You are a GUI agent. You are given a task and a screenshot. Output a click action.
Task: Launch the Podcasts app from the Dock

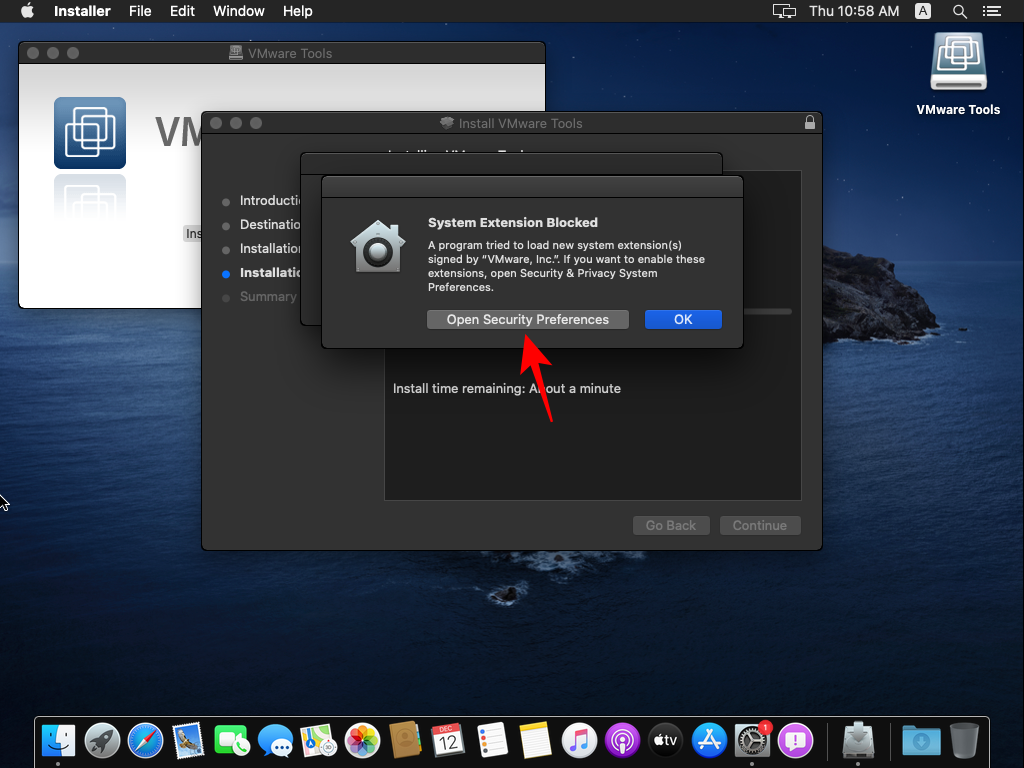click(x=621, y=741)
